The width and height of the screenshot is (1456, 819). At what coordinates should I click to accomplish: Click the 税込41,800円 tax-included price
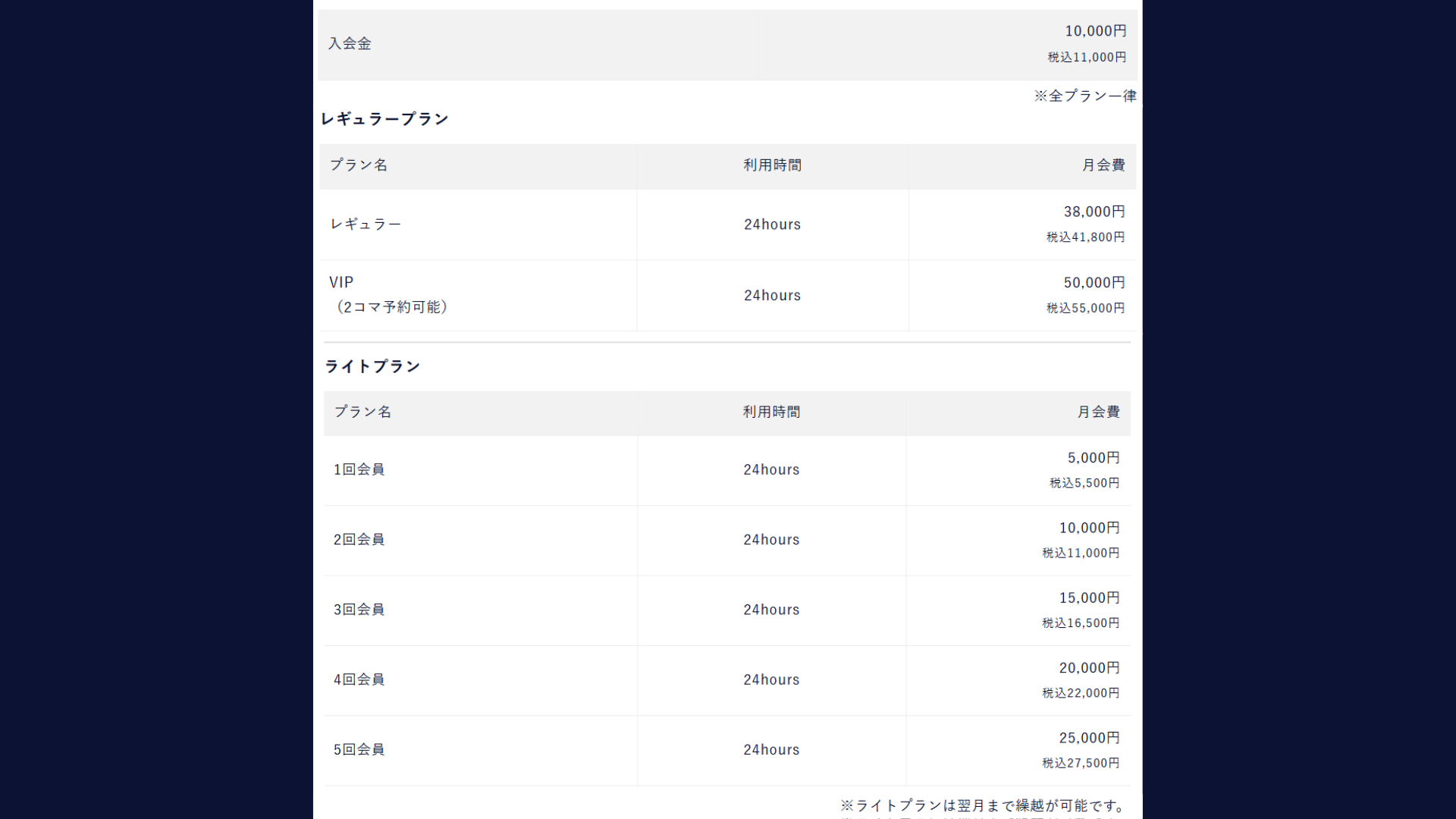point(1085,237)
